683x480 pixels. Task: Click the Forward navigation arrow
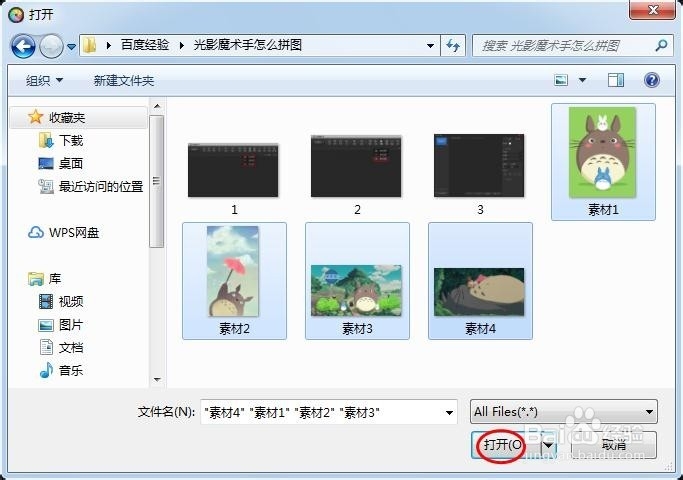(51, 46)
